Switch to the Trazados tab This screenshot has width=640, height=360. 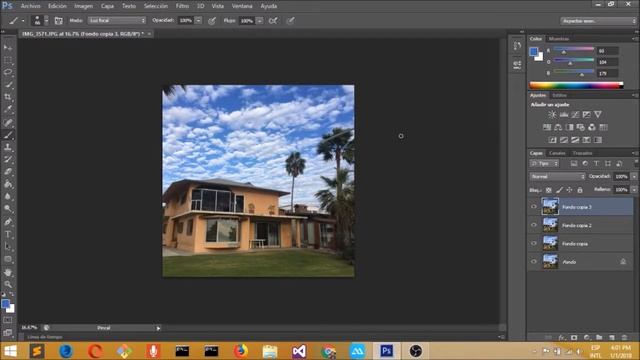click(x=582, y=153)
